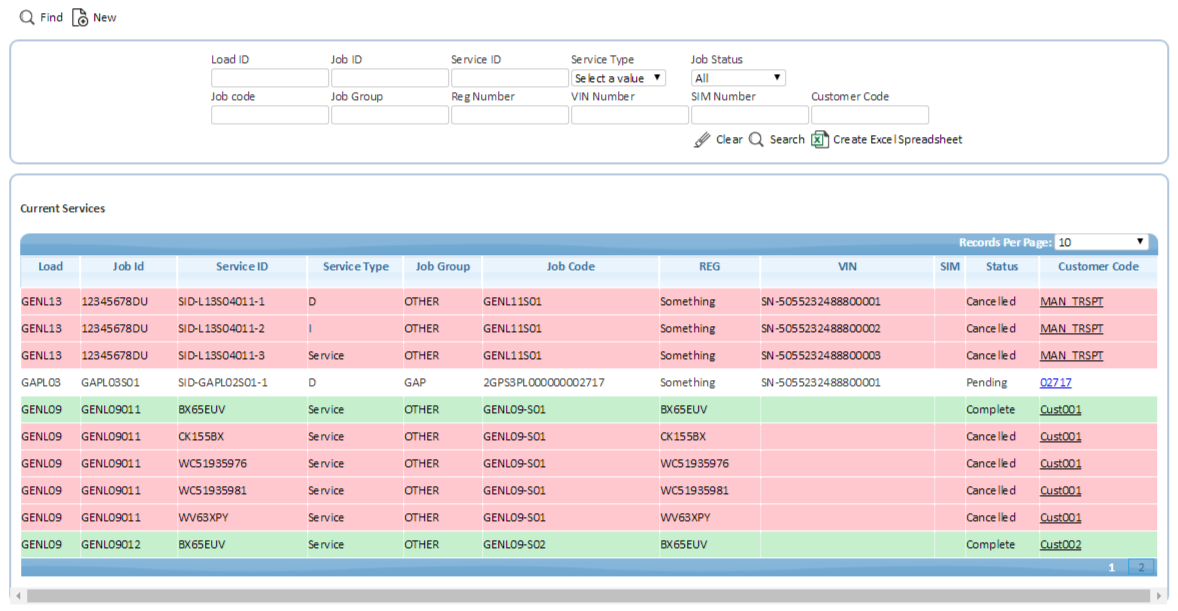This screenshot has width=1178, height=611.
Task: Click into the Job ID field
Action: (390, 77)
